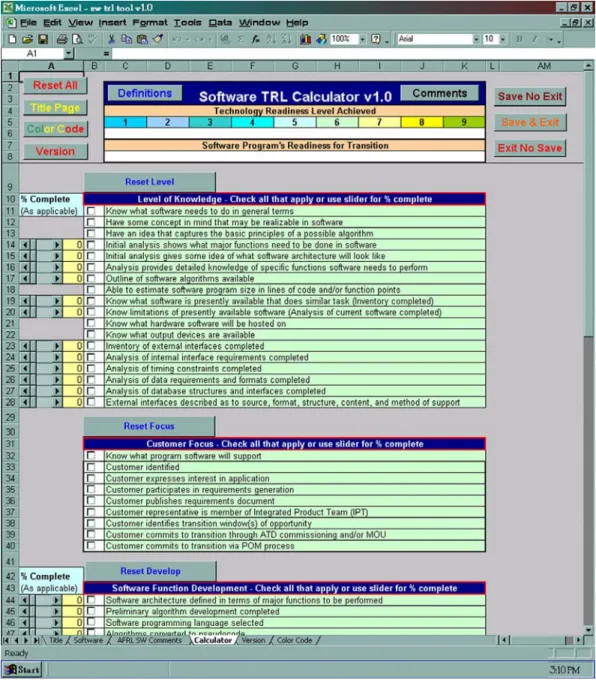
Task: Click the Reset All button
Action: (x=55, y=85)
